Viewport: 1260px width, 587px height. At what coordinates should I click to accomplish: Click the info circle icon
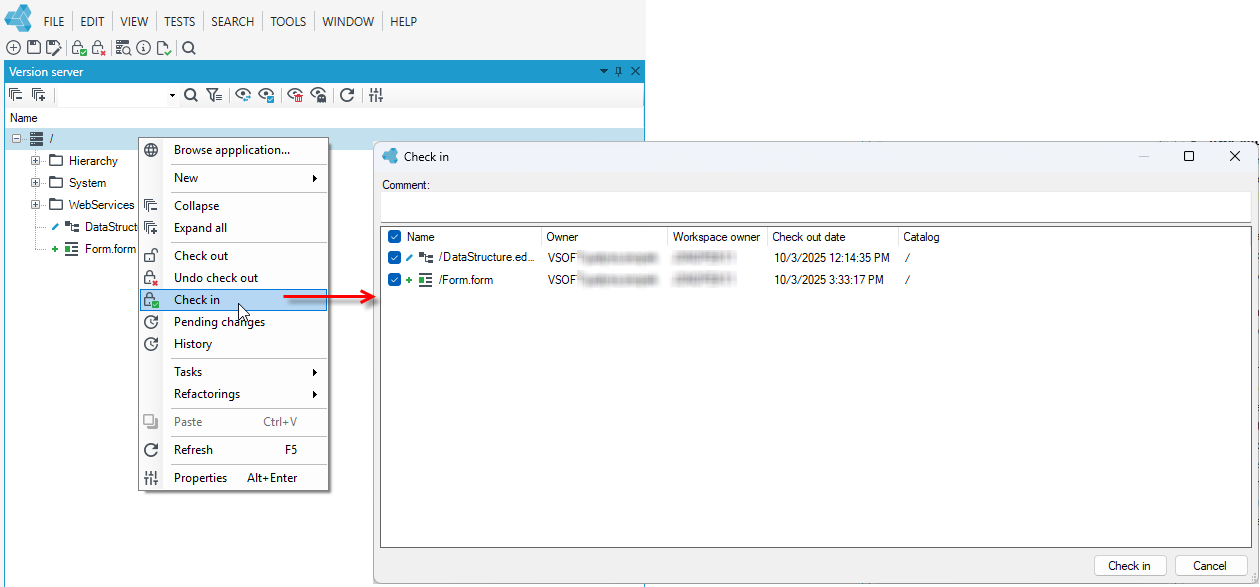144,47
